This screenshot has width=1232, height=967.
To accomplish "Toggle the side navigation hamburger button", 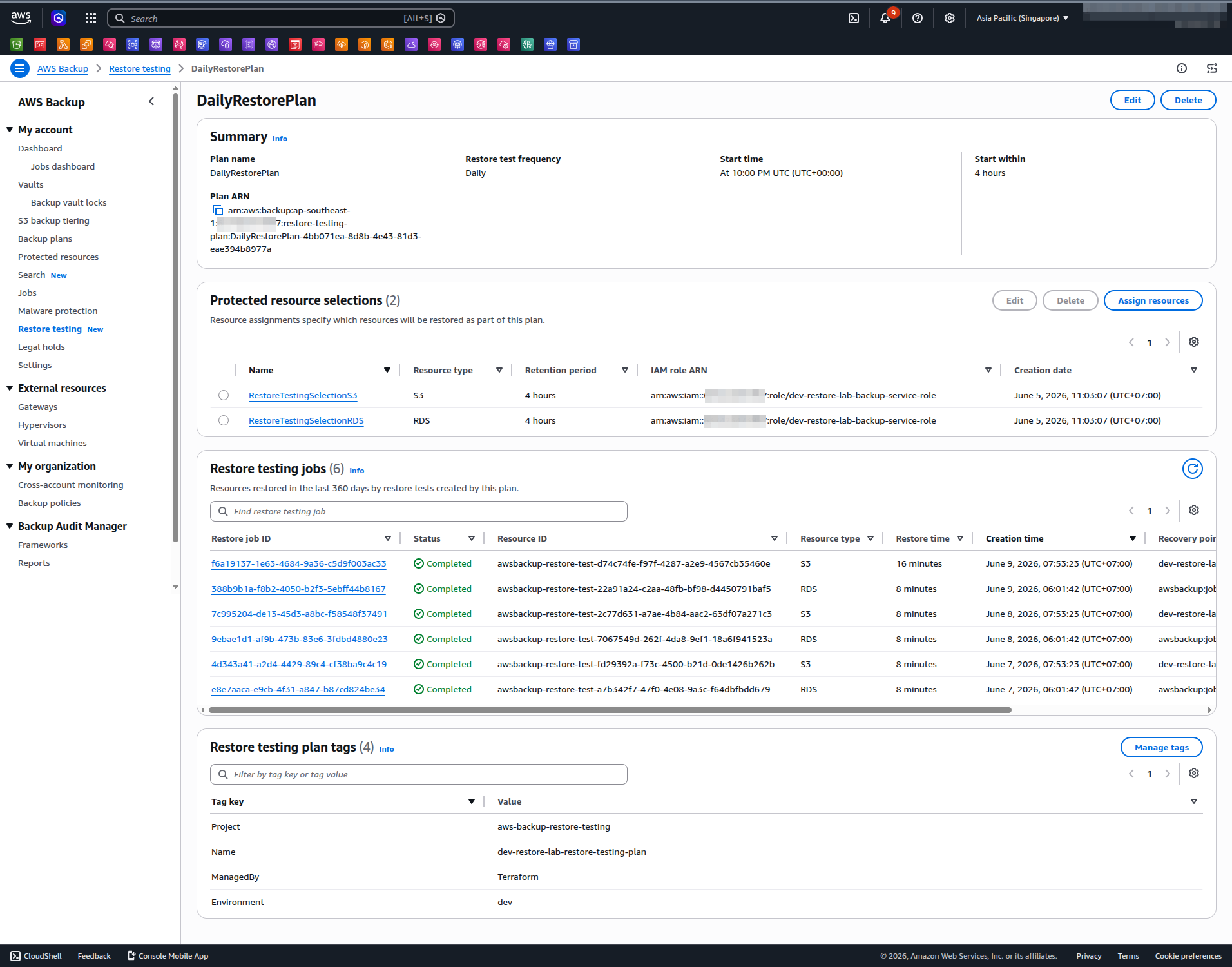I will click(x=20, y=68).
